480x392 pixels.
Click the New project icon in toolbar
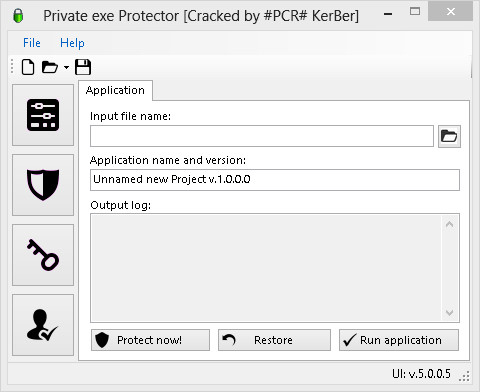click(28, 67)
